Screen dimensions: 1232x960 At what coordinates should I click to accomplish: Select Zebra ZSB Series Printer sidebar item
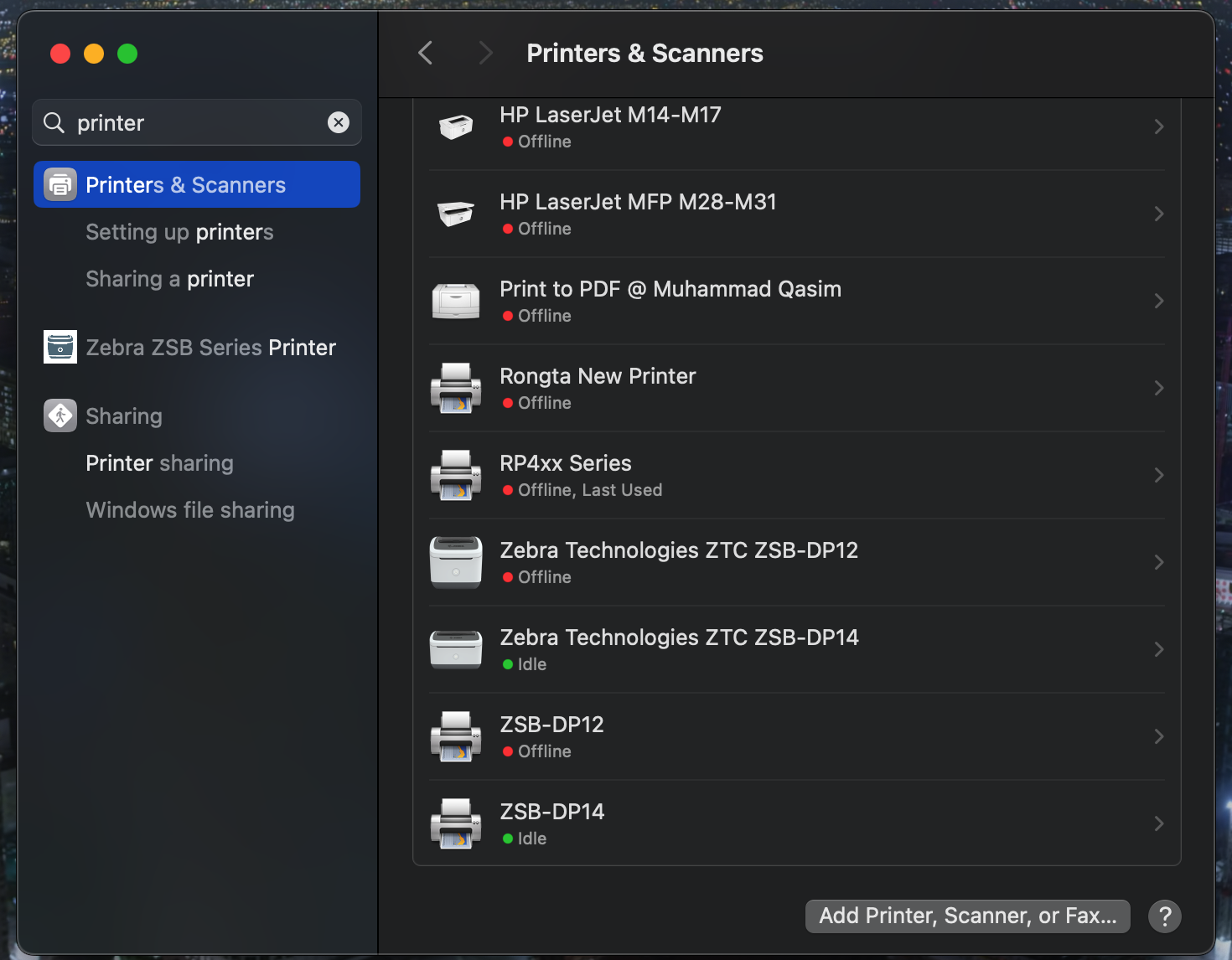197,347
